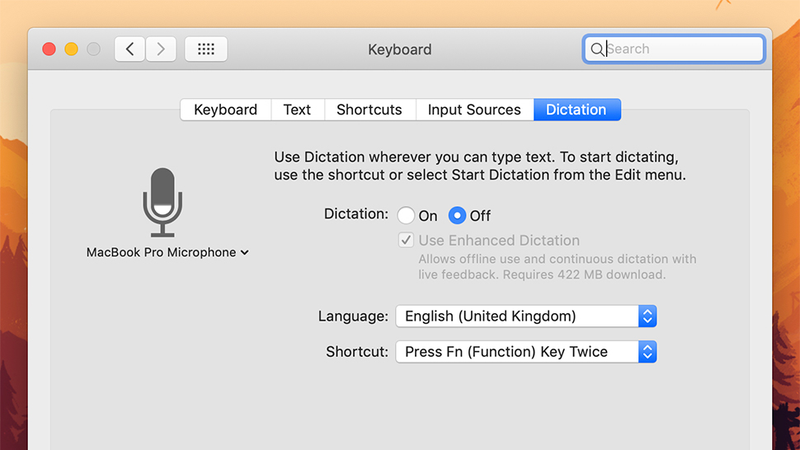The image size is (800, 450).
Task: Show all preferences via grid icon
Action: pos(206,49)
